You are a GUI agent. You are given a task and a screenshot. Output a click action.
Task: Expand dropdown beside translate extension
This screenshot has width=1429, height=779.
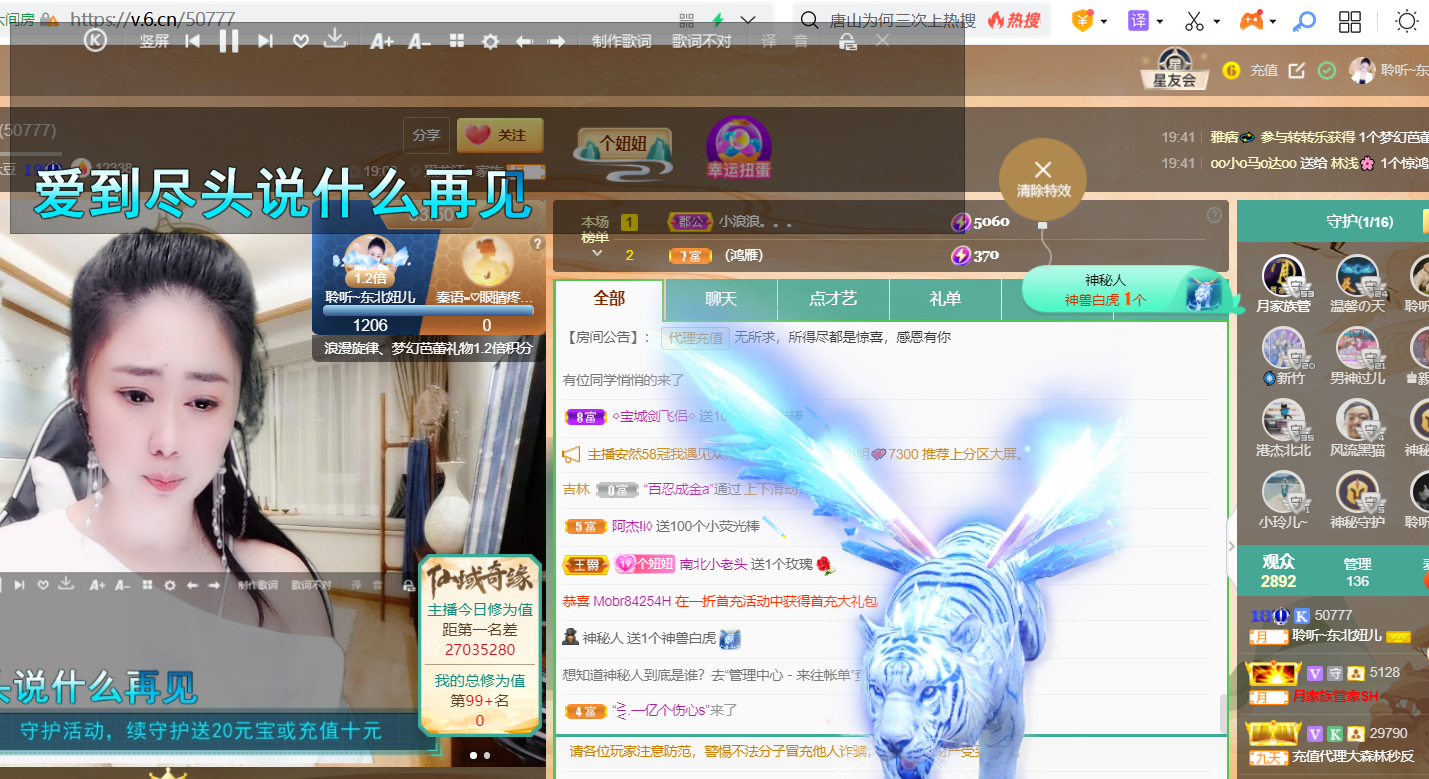(1159, 21)
